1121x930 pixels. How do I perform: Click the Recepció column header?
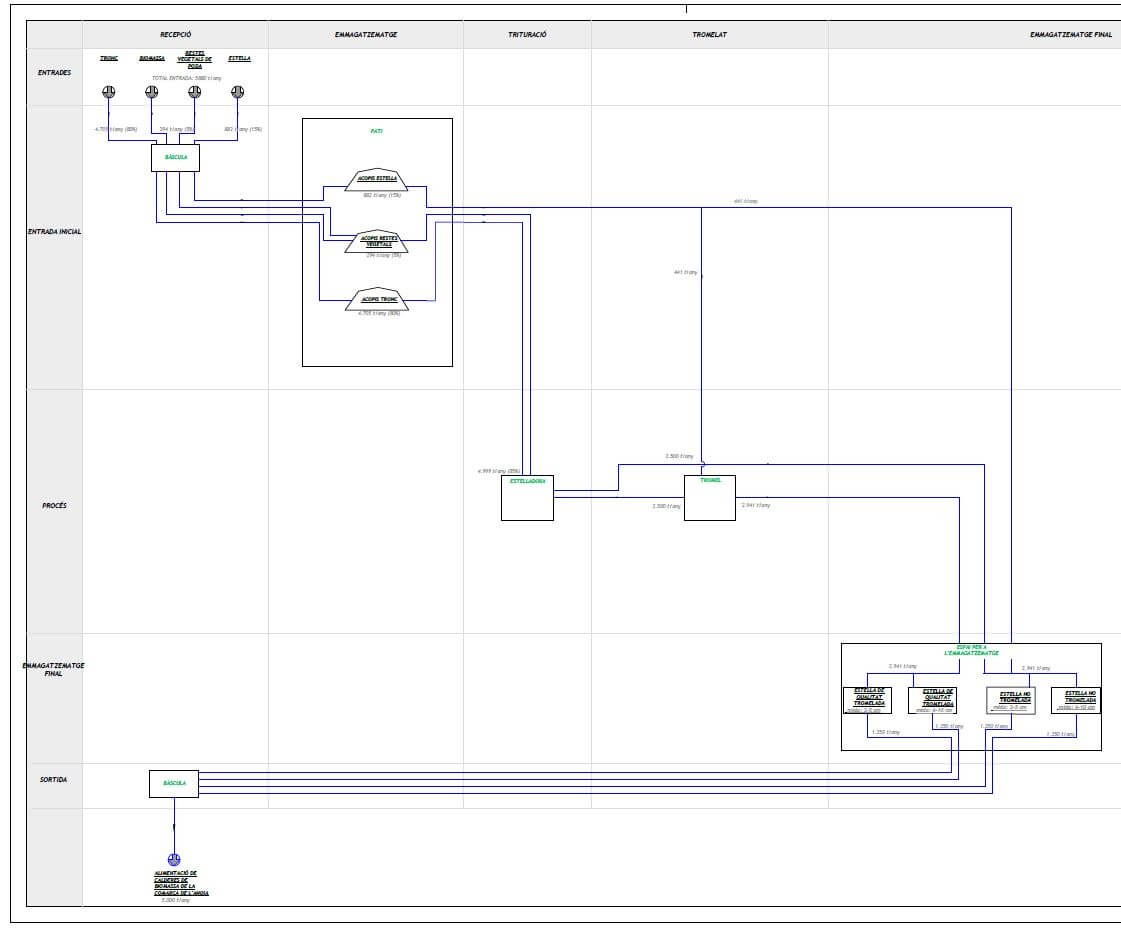(x=175, y=34)
